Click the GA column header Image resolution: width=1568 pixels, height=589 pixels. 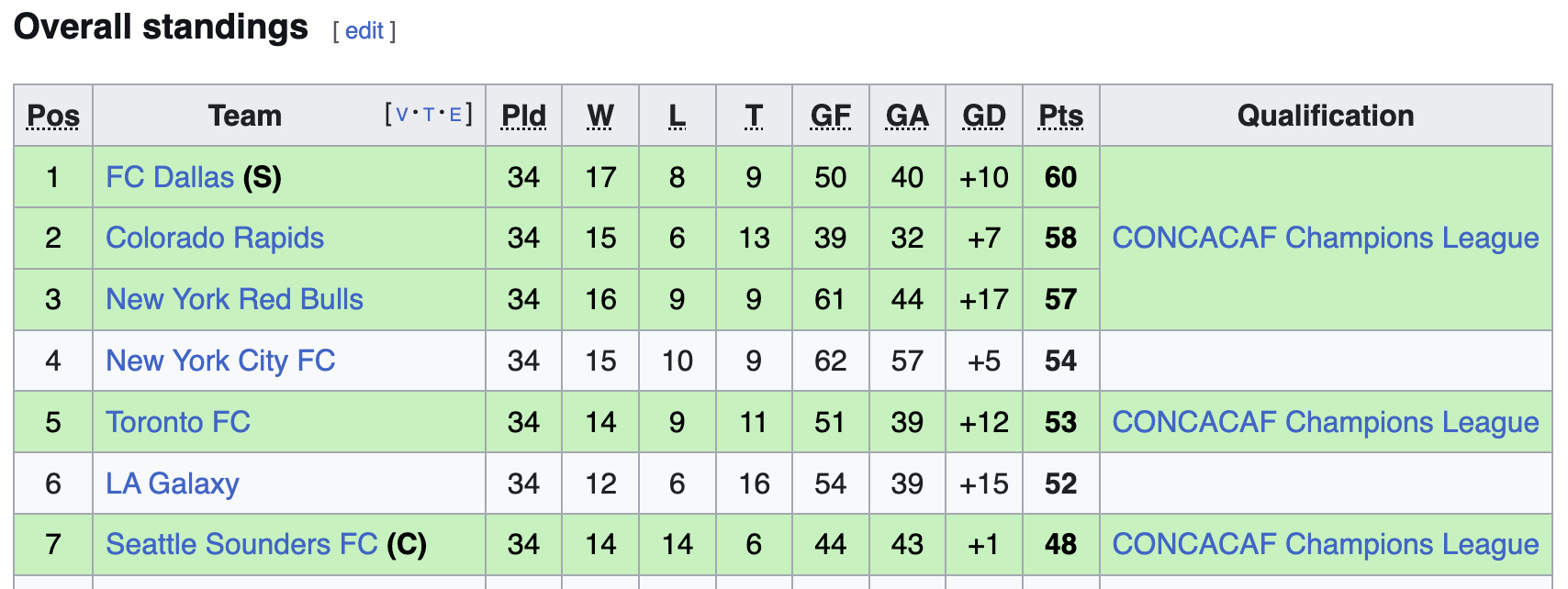[907, 117]
